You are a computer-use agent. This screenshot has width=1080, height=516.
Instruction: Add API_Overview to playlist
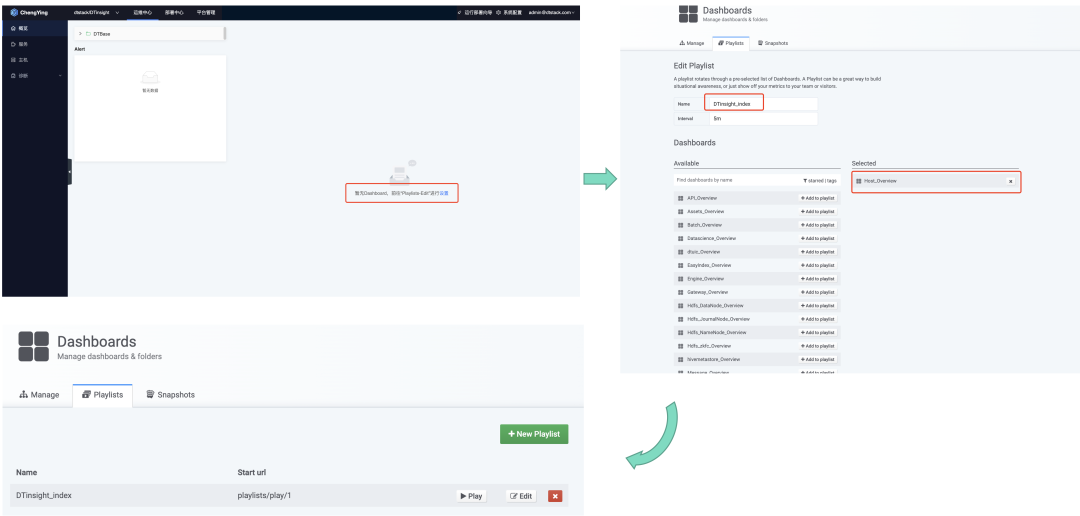(818, 198)
